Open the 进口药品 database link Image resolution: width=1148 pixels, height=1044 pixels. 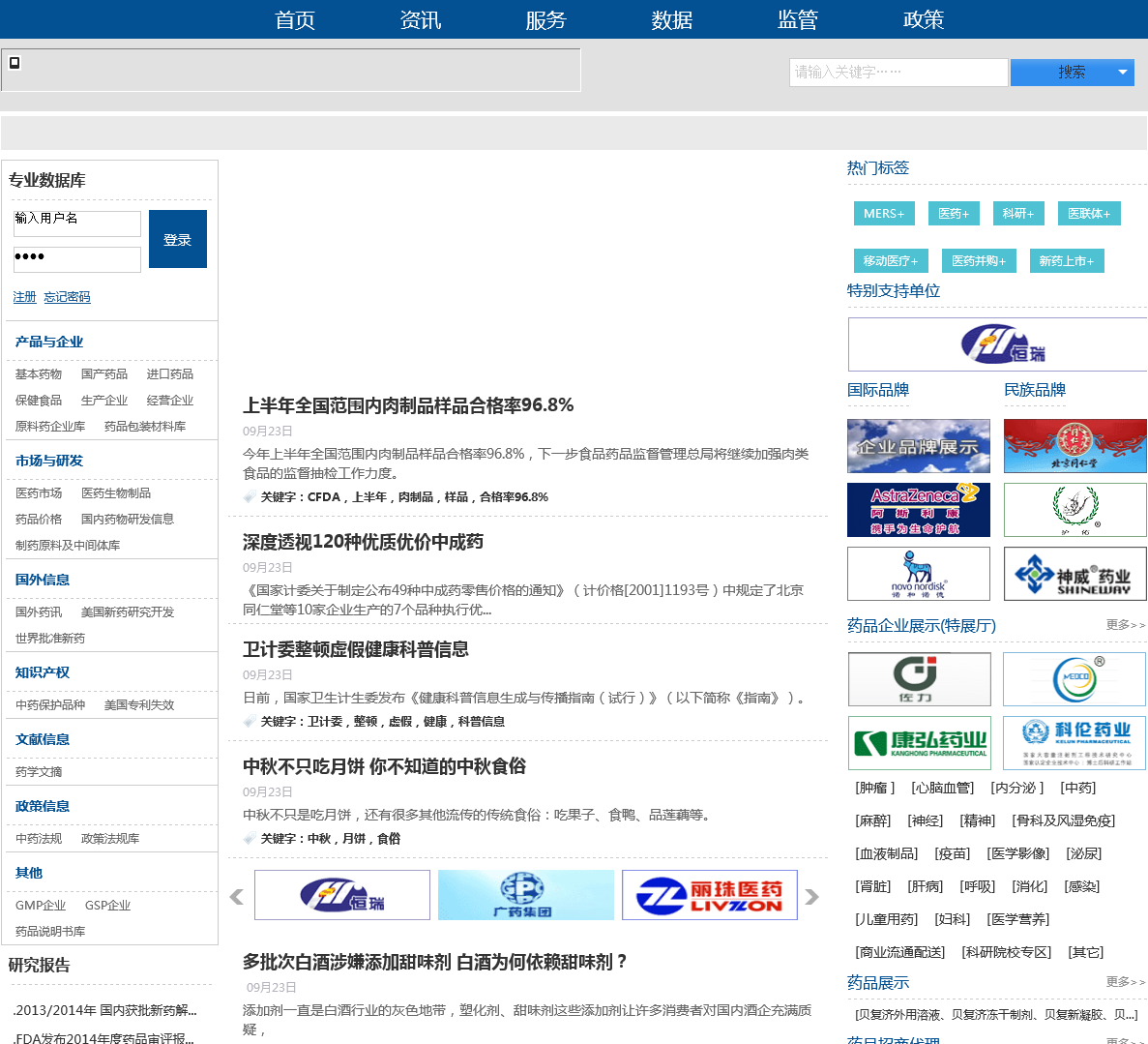pyautogui.click(x=170, y=374)
